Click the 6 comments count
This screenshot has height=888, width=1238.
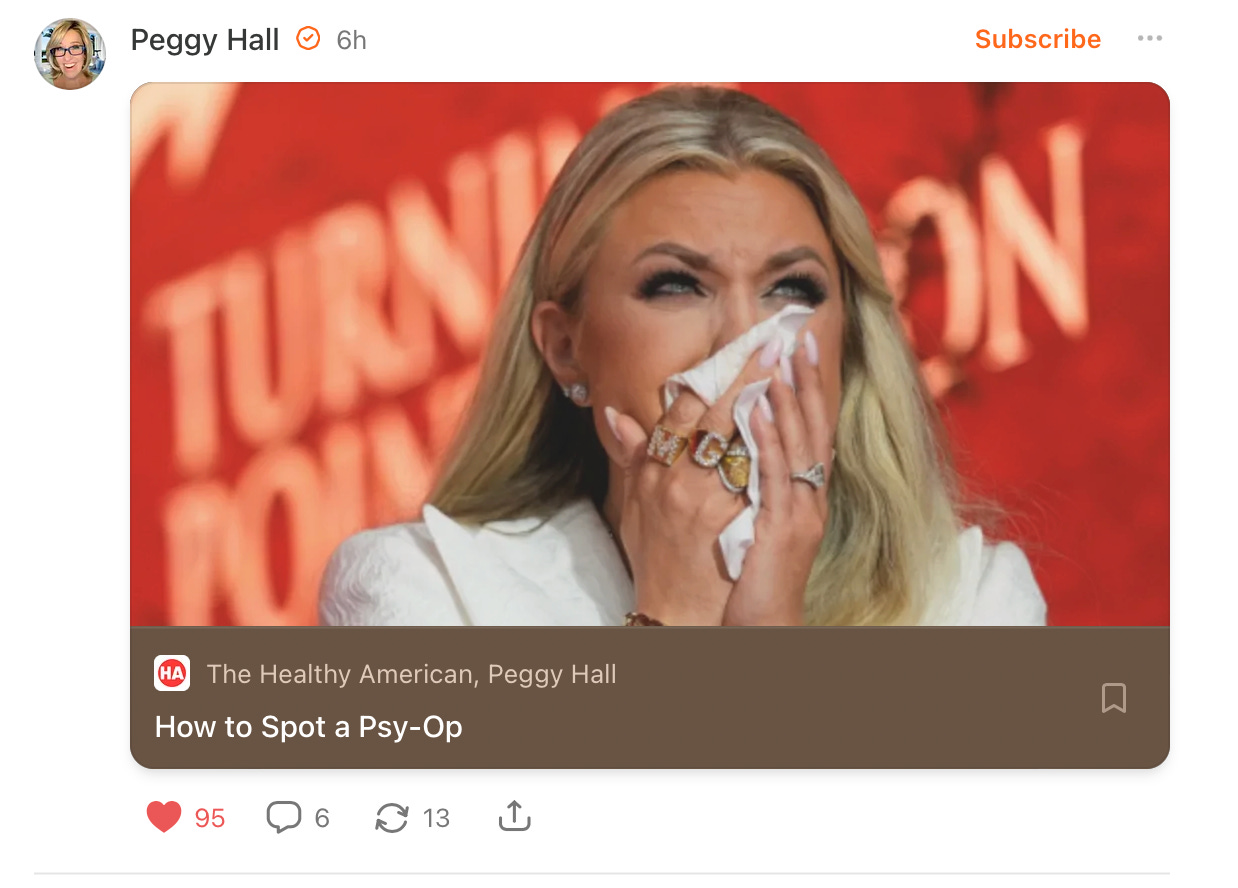(x=322, y=819)
